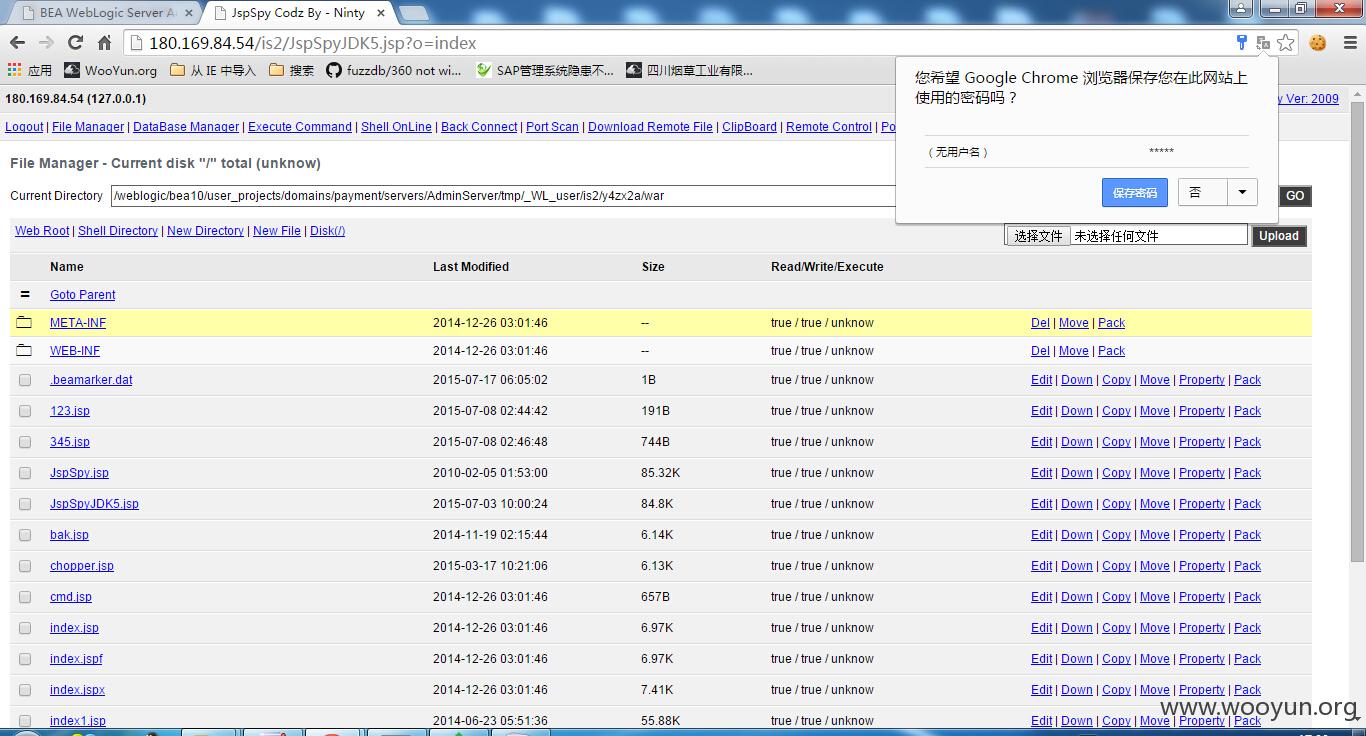Click the parent directory equals icon

point(25,295)
